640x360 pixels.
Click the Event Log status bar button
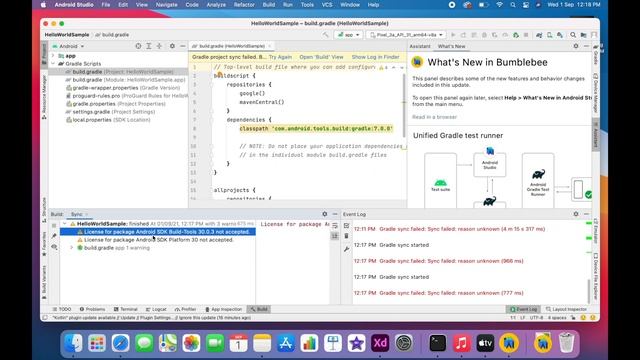point(524,309)
